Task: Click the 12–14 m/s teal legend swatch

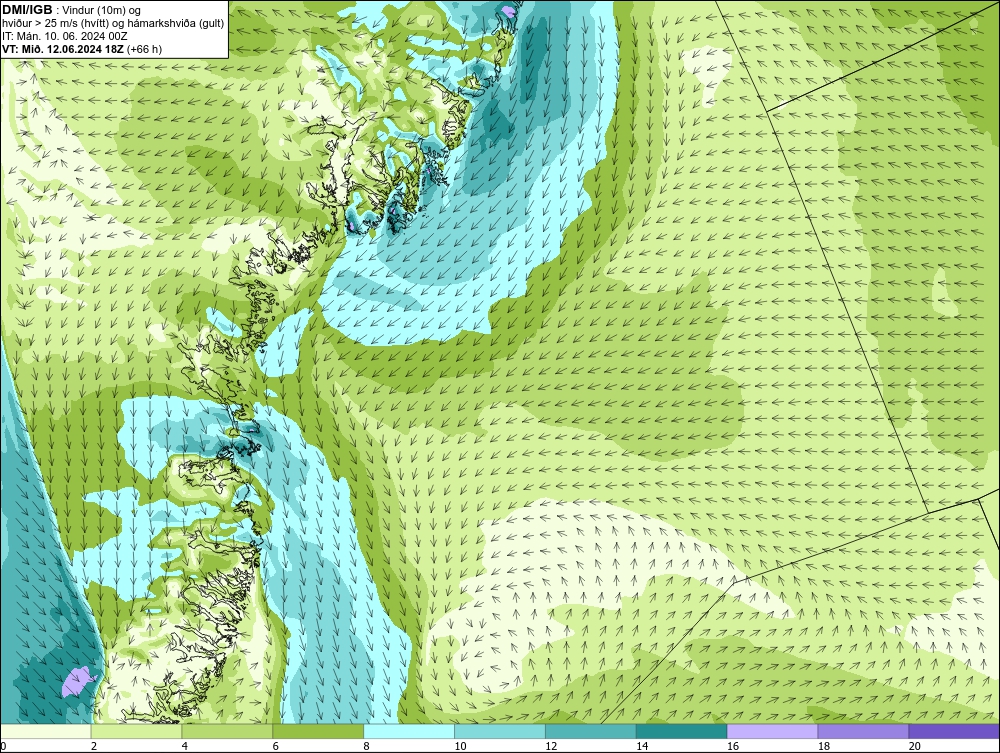Action: point(591,731)
